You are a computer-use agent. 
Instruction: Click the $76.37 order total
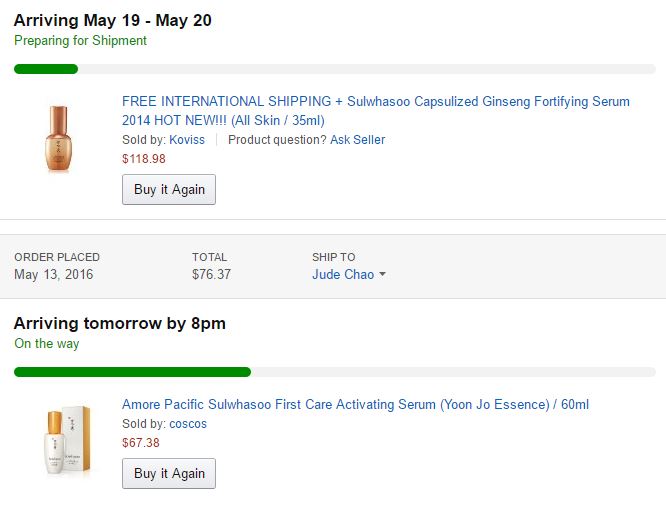[211, 274]
